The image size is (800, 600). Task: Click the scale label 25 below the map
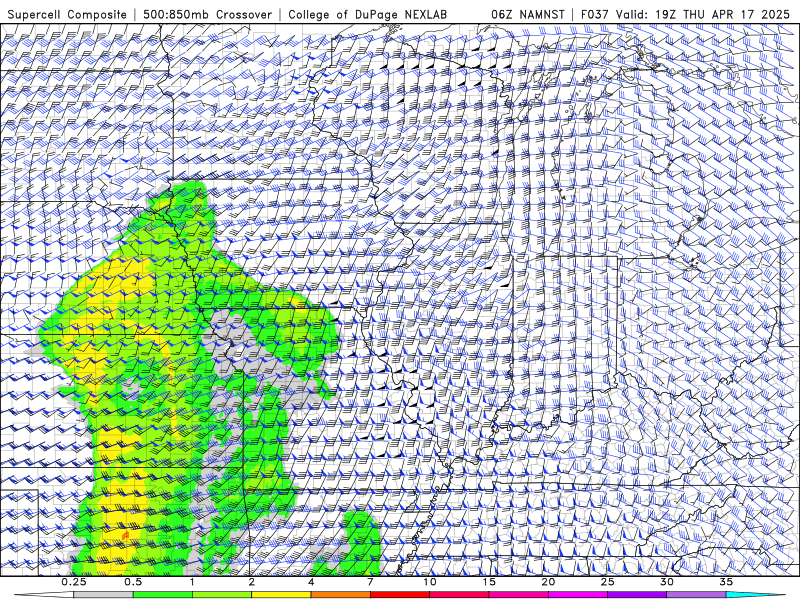(607, 582)
